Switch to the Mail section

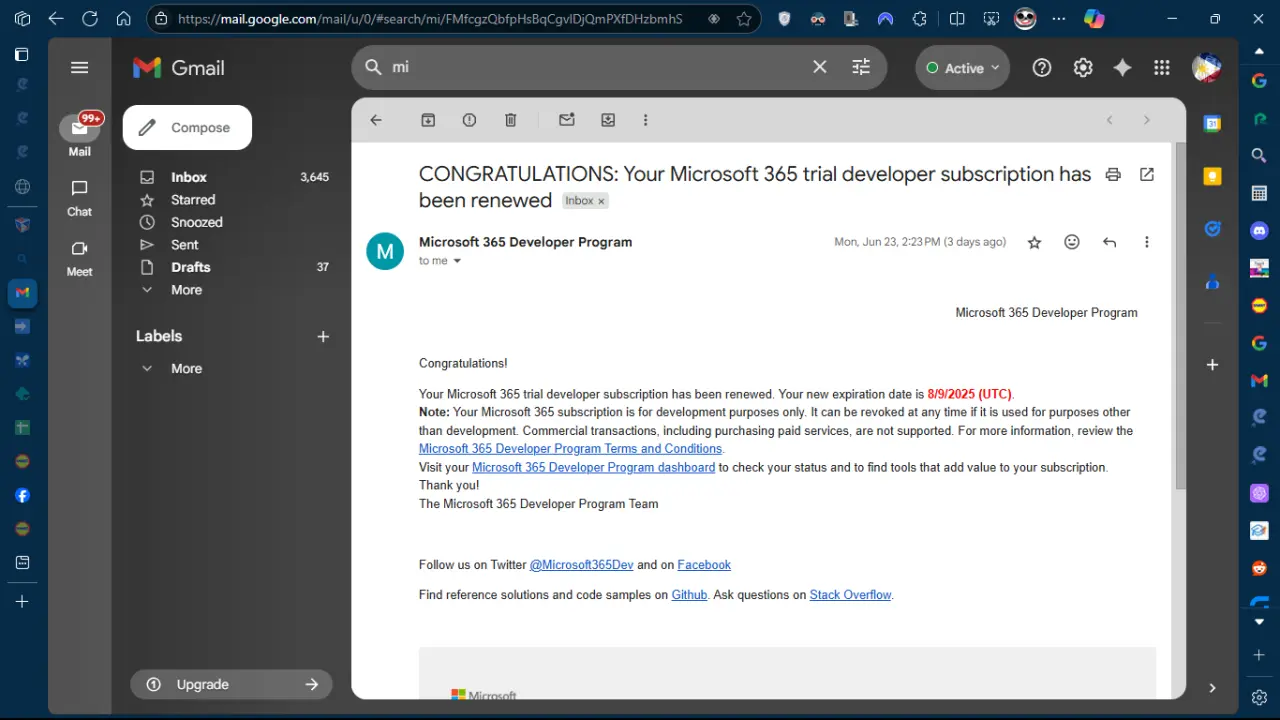[79, 135]
